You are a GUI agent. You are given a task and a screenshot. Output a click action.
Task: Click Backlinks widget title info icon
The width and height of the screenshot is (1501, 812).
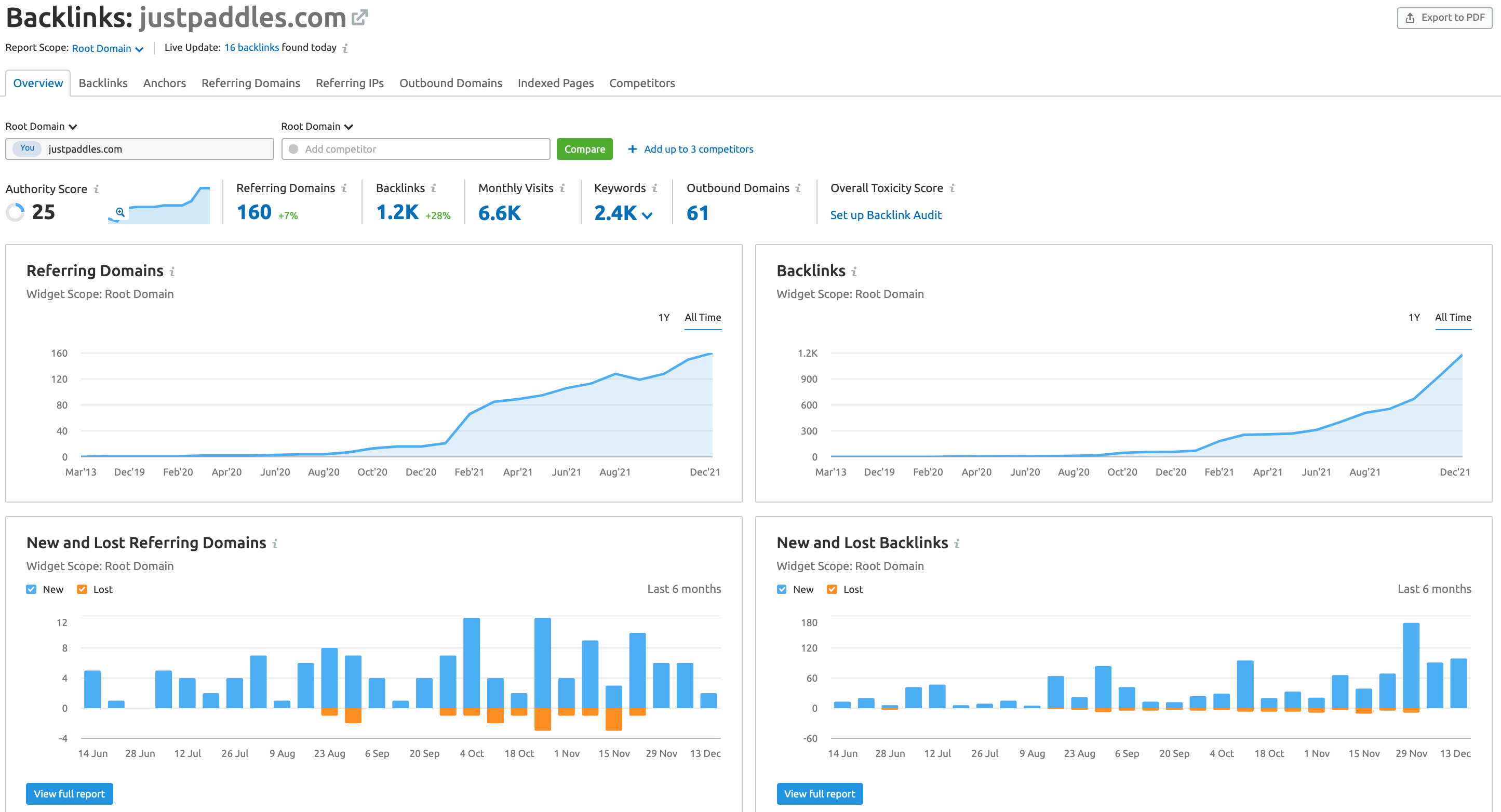click(854, 272)
